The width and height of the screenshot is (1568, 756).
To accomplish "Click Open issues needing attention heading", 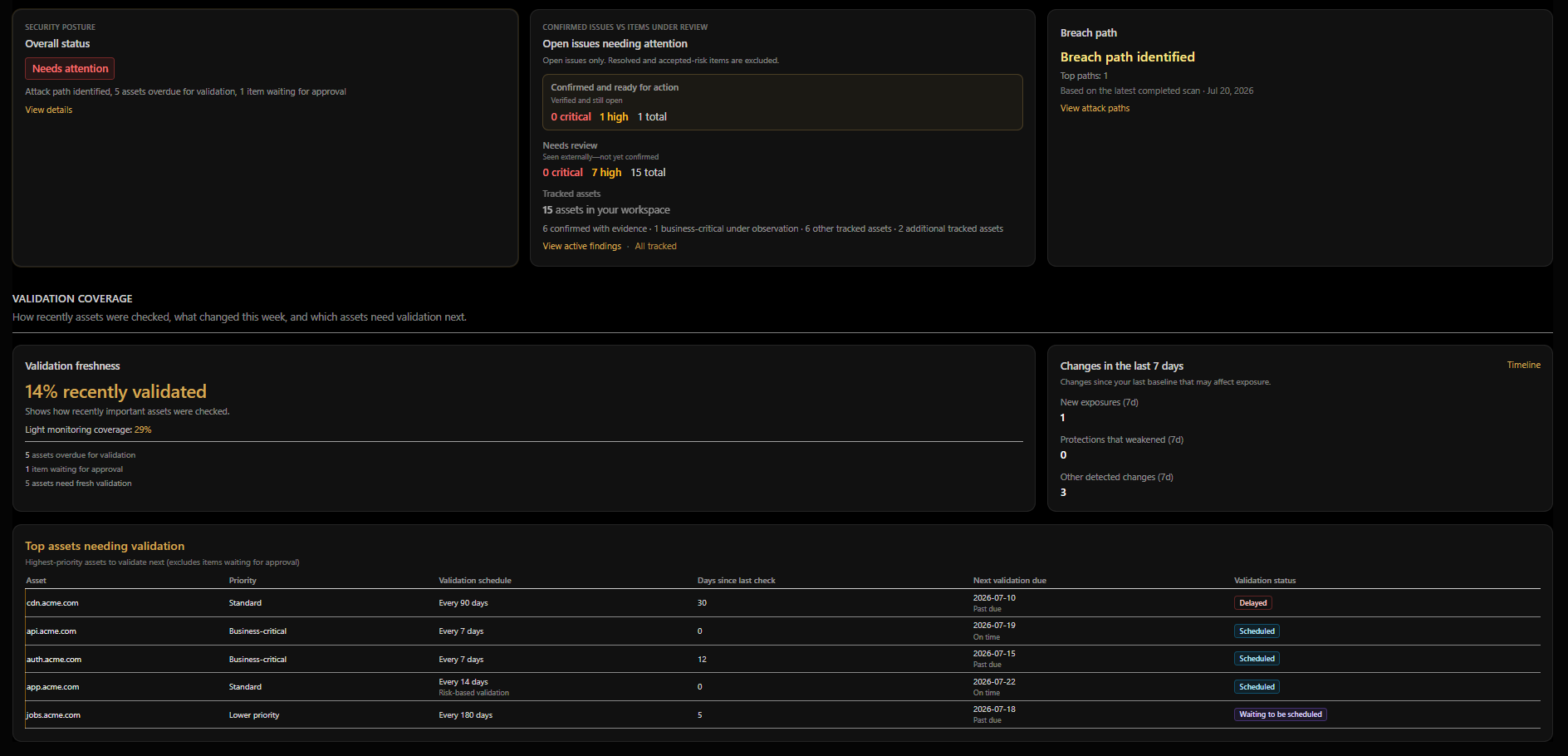I will 615,44.
